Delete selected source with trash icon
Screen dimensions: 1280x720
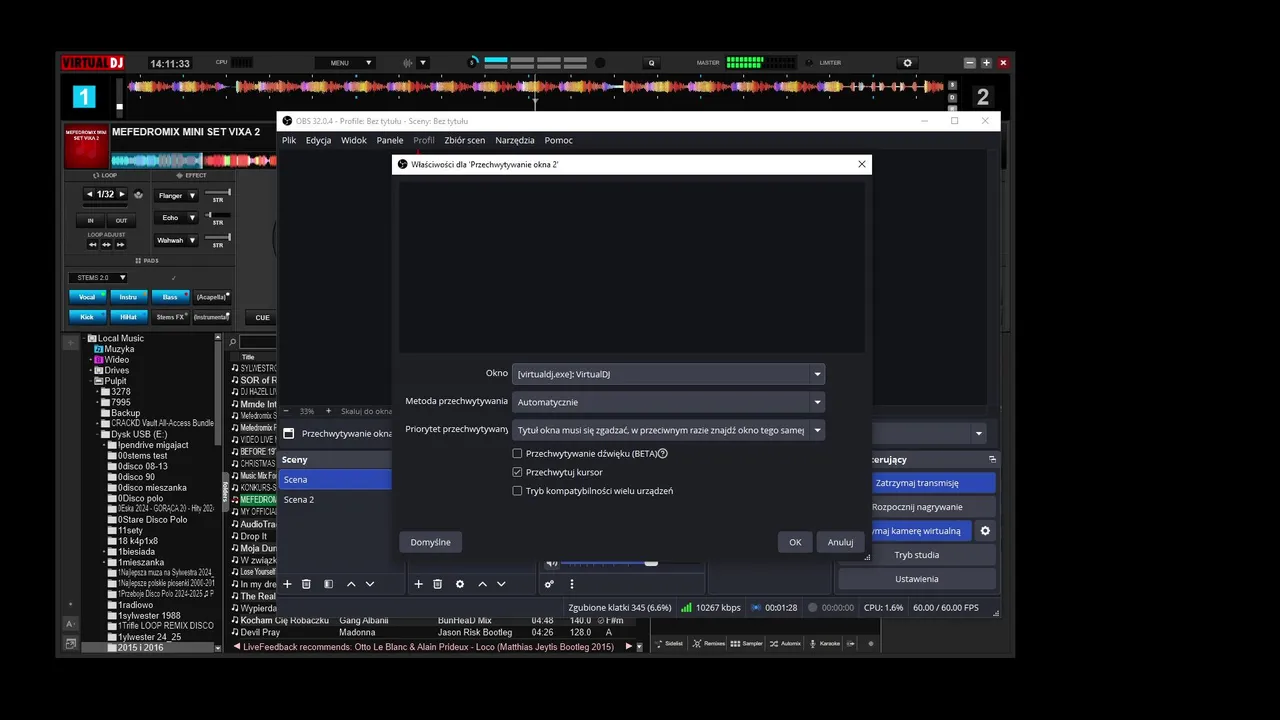437,584
